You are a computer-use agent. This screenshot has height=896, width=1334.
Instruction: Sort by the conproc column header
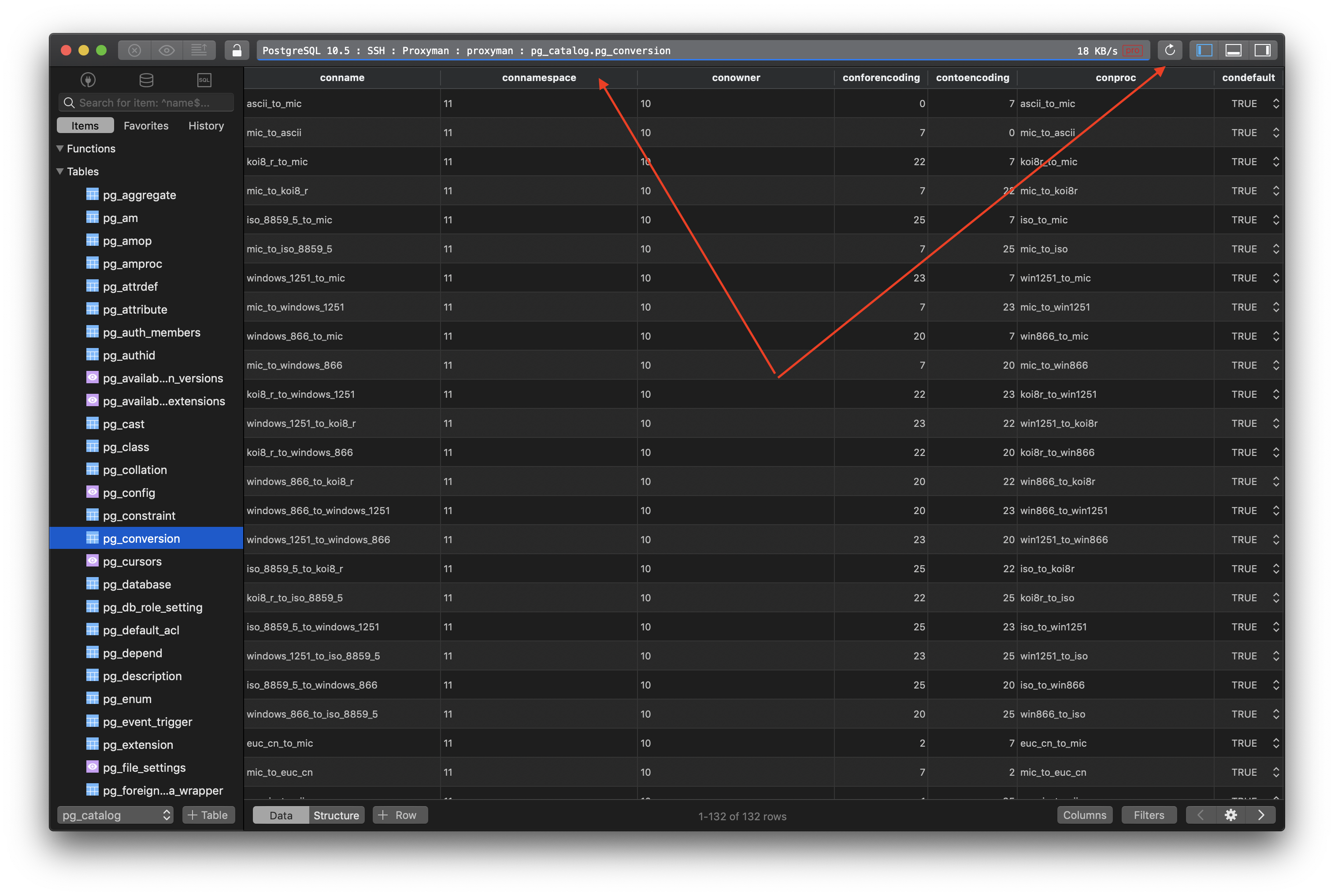1115,78
